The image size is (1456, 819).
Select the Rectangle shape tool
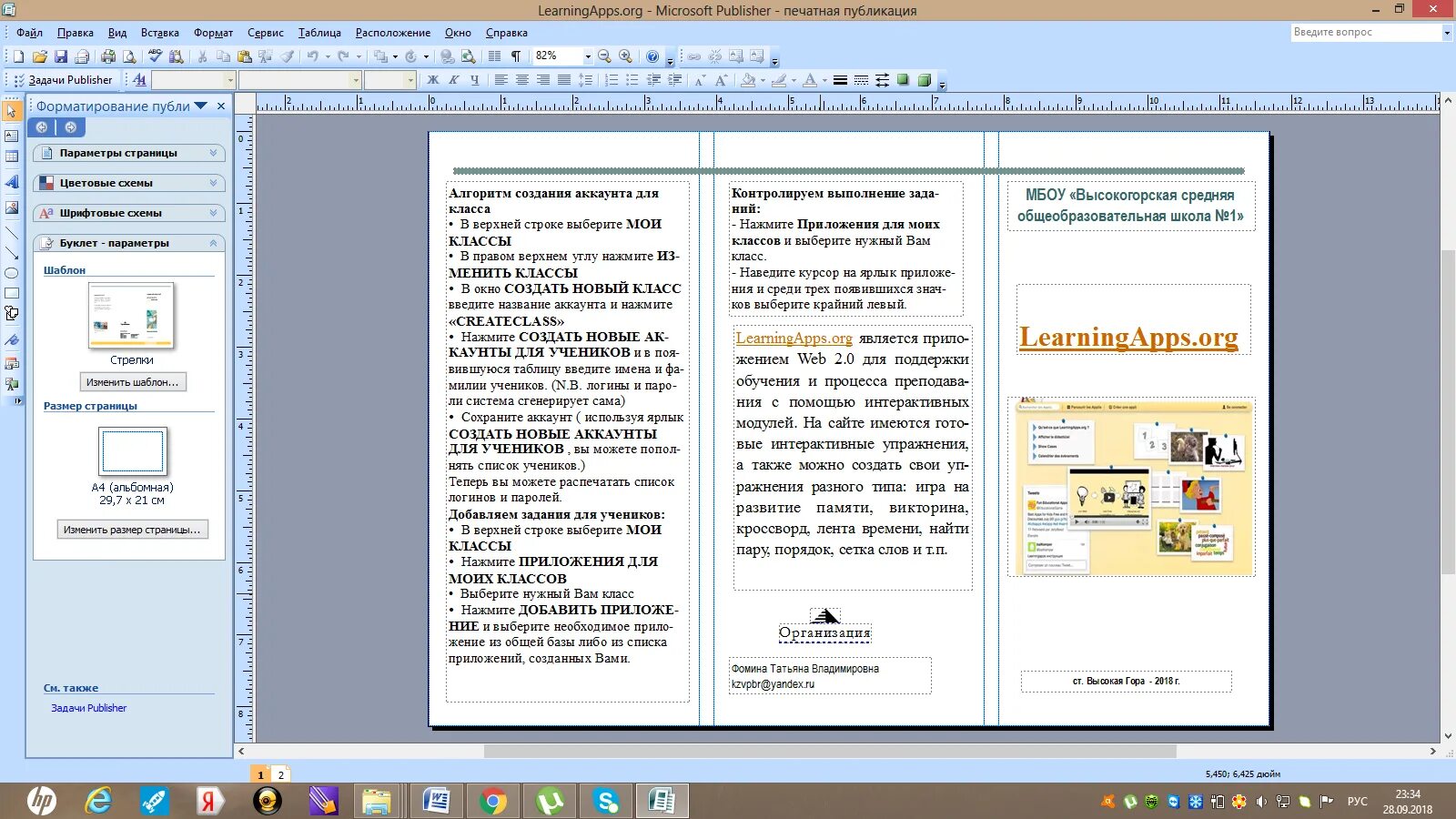tap(12, 293)
